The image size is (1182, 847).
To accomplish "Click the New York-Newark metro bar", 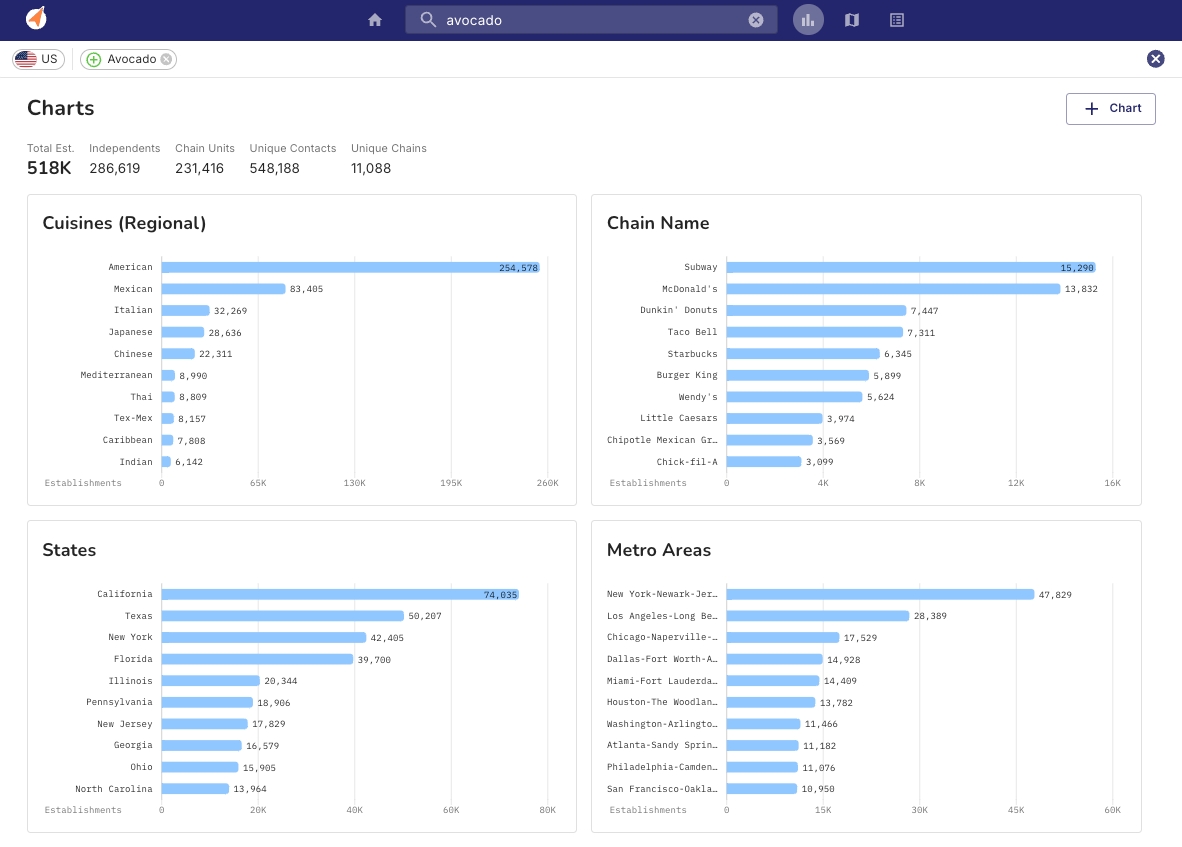I will click(880, 595).
